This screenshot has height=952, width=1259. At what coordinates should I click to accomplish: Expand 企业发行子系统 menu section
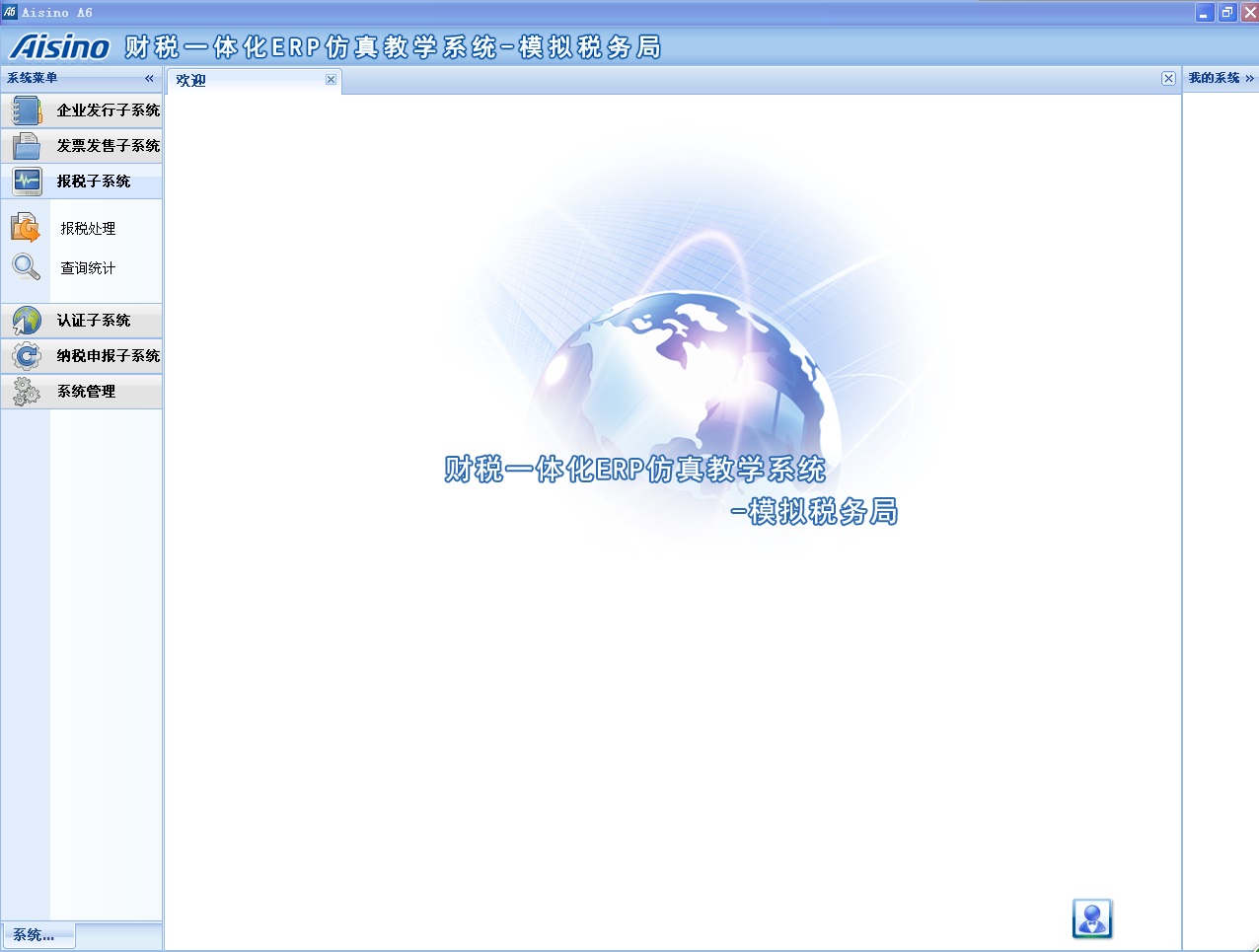coord(82,110)
